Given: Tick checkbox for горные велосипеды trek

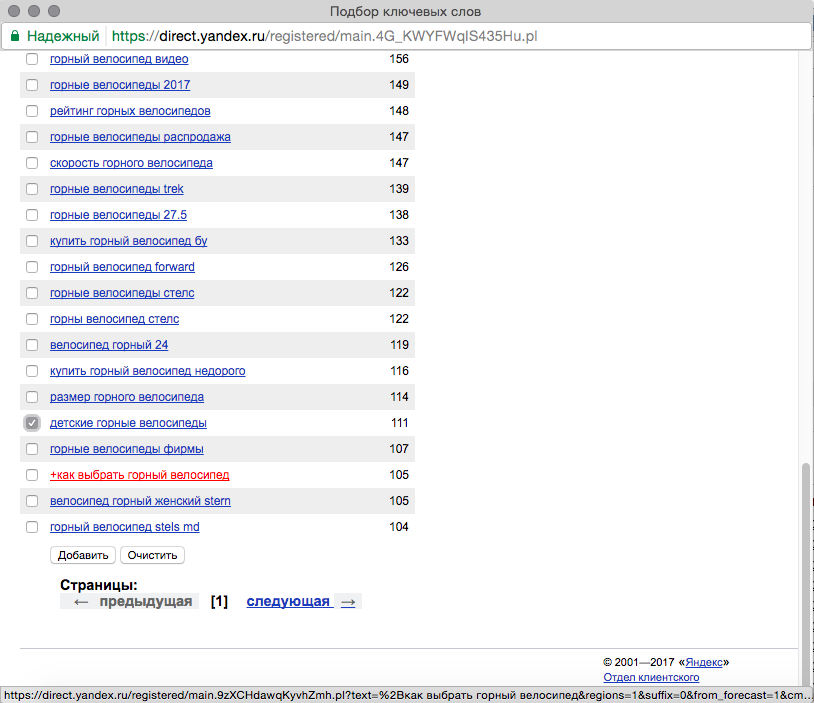Looking at the screenshot, I should coord(32,189).
